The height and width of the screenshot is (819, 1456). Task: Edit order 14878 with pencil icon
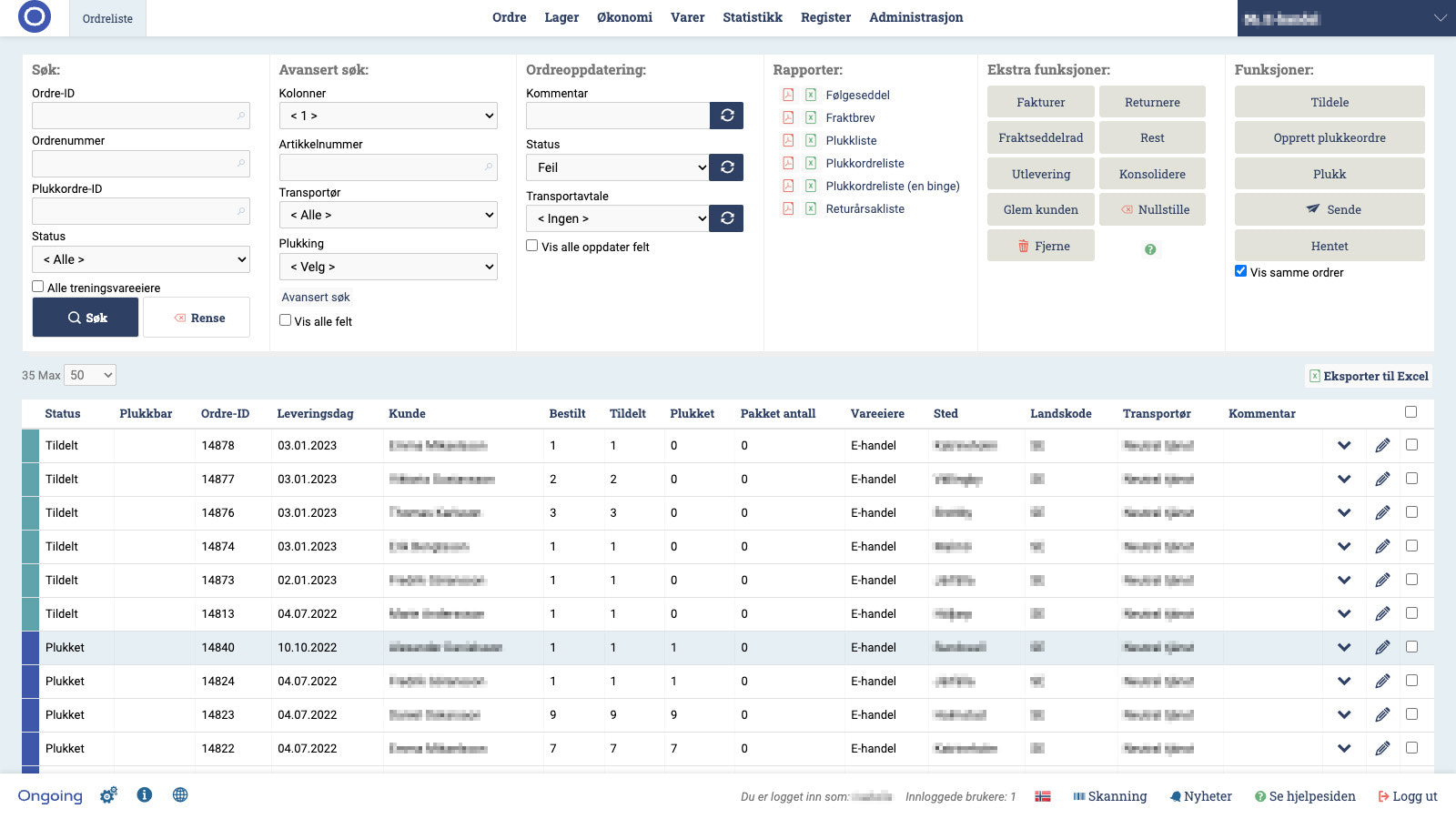pyautogui.click(x=1382, y=445)
